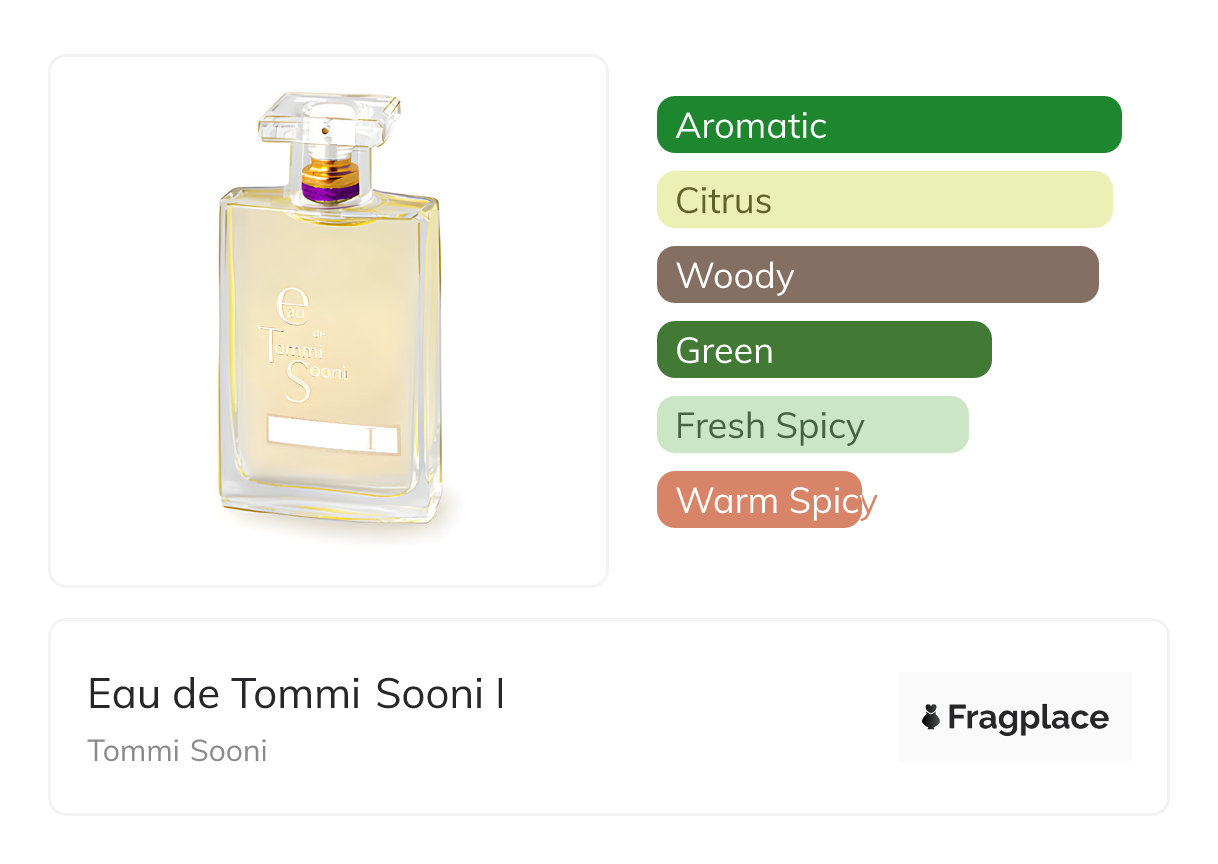Click the white label on the bottle
The height and width of the screenshot is (864, 1218).
333,439
